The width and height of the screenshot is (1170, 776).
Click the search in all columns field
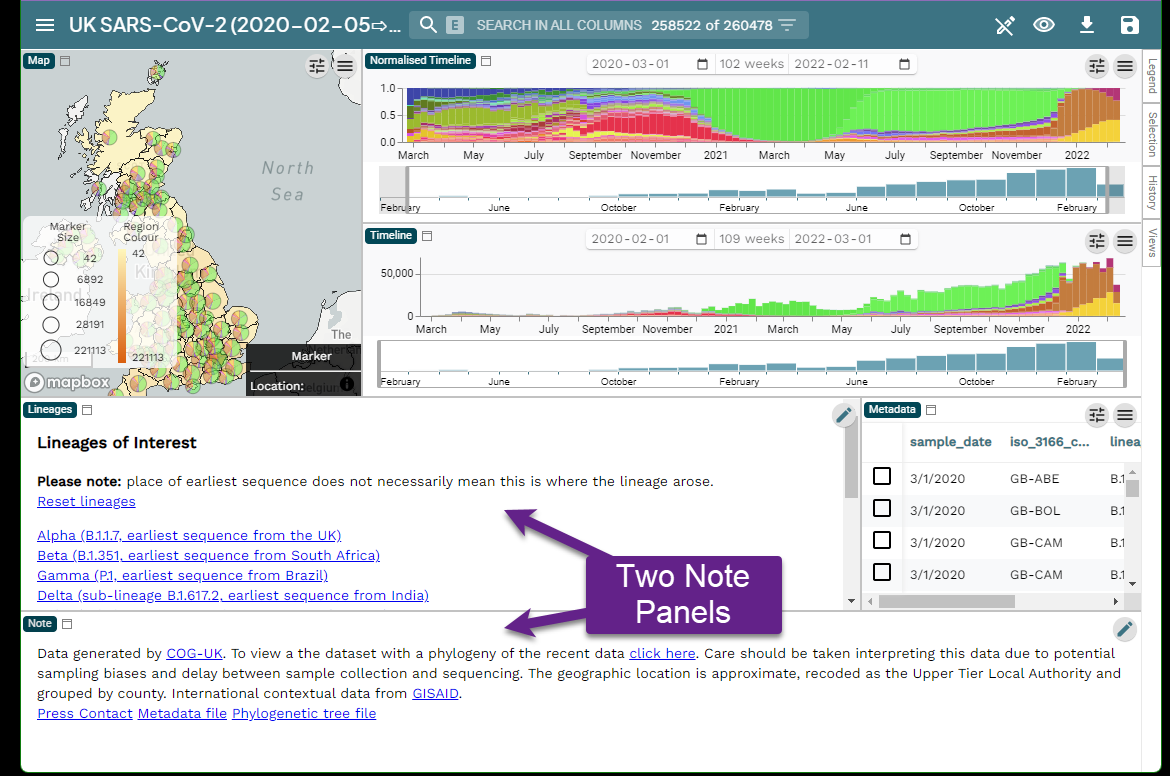[x=559, y=25]
